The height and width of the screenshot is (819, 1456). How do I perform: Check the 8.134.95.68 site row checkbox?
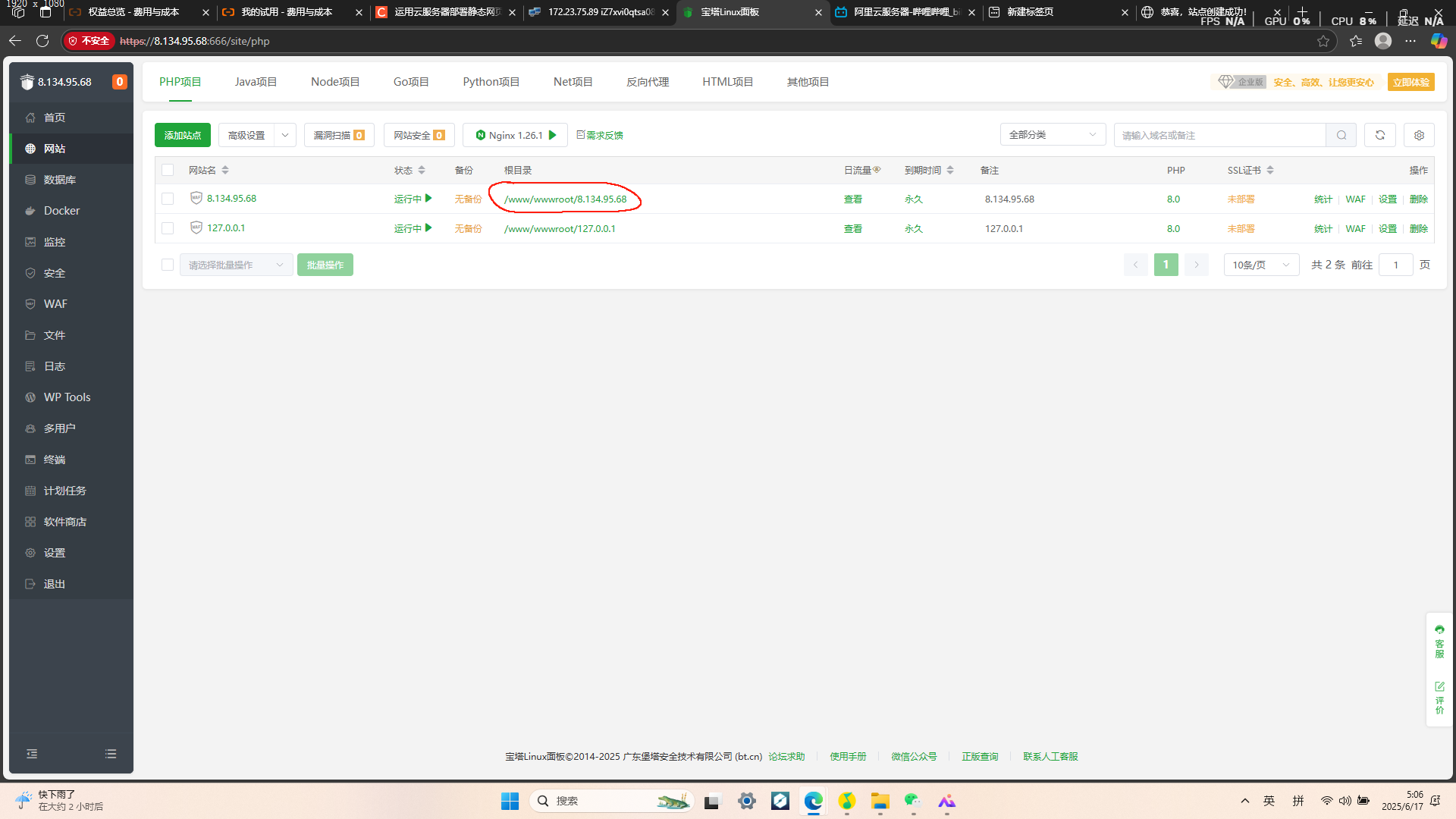coord(168,199)
